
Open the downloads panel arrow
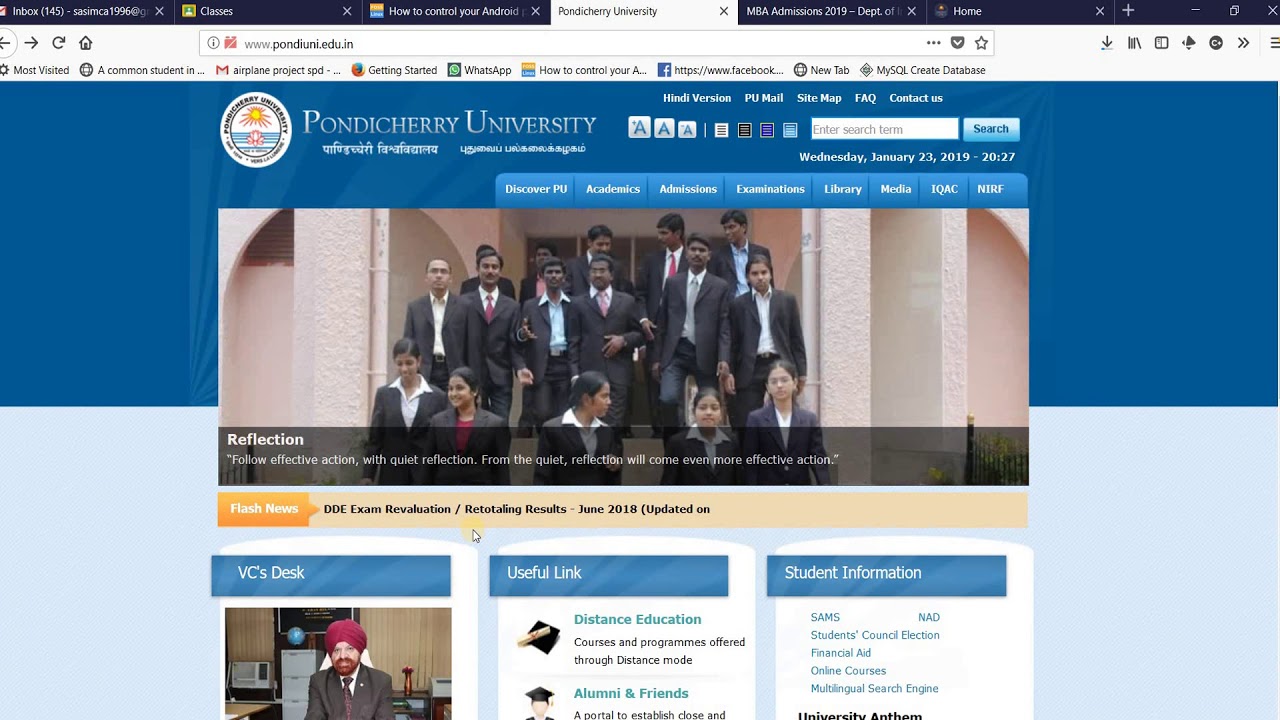[1106, 43]
